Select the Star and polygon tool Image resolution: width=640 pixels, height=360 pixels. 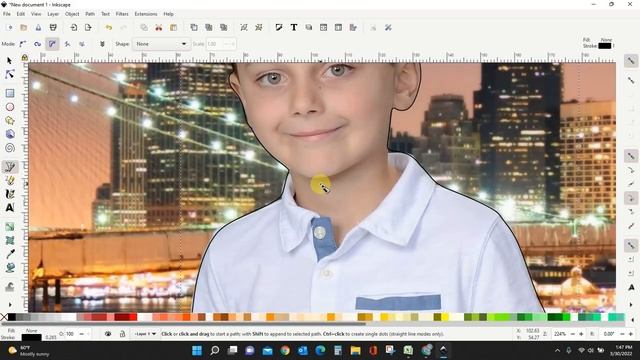[x=10, y=120]
